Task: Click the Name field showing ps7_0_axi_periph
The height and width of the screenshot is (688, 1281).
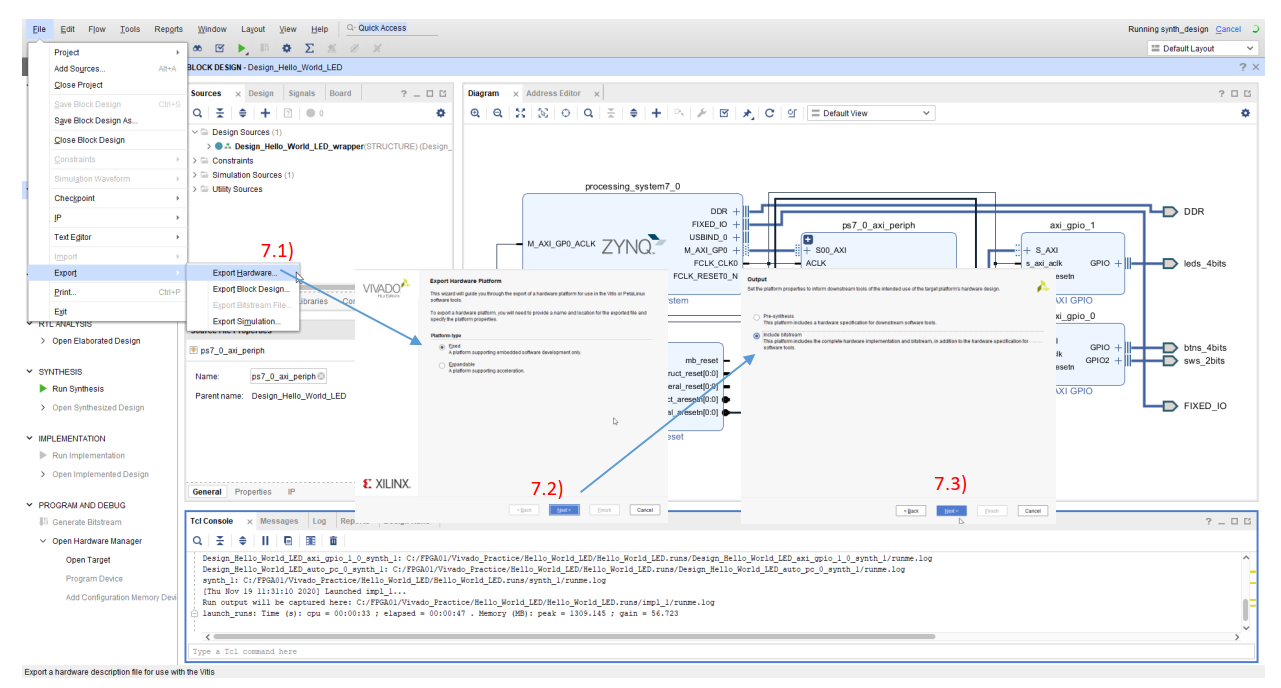Action: 288,376
